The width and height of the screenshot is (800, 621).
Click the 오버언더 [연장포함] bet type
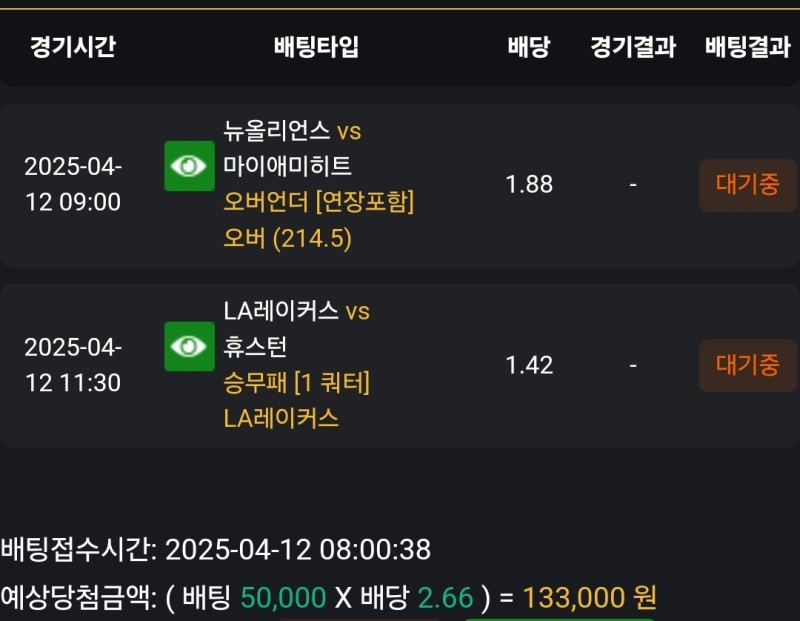click(x=319, y=202)
